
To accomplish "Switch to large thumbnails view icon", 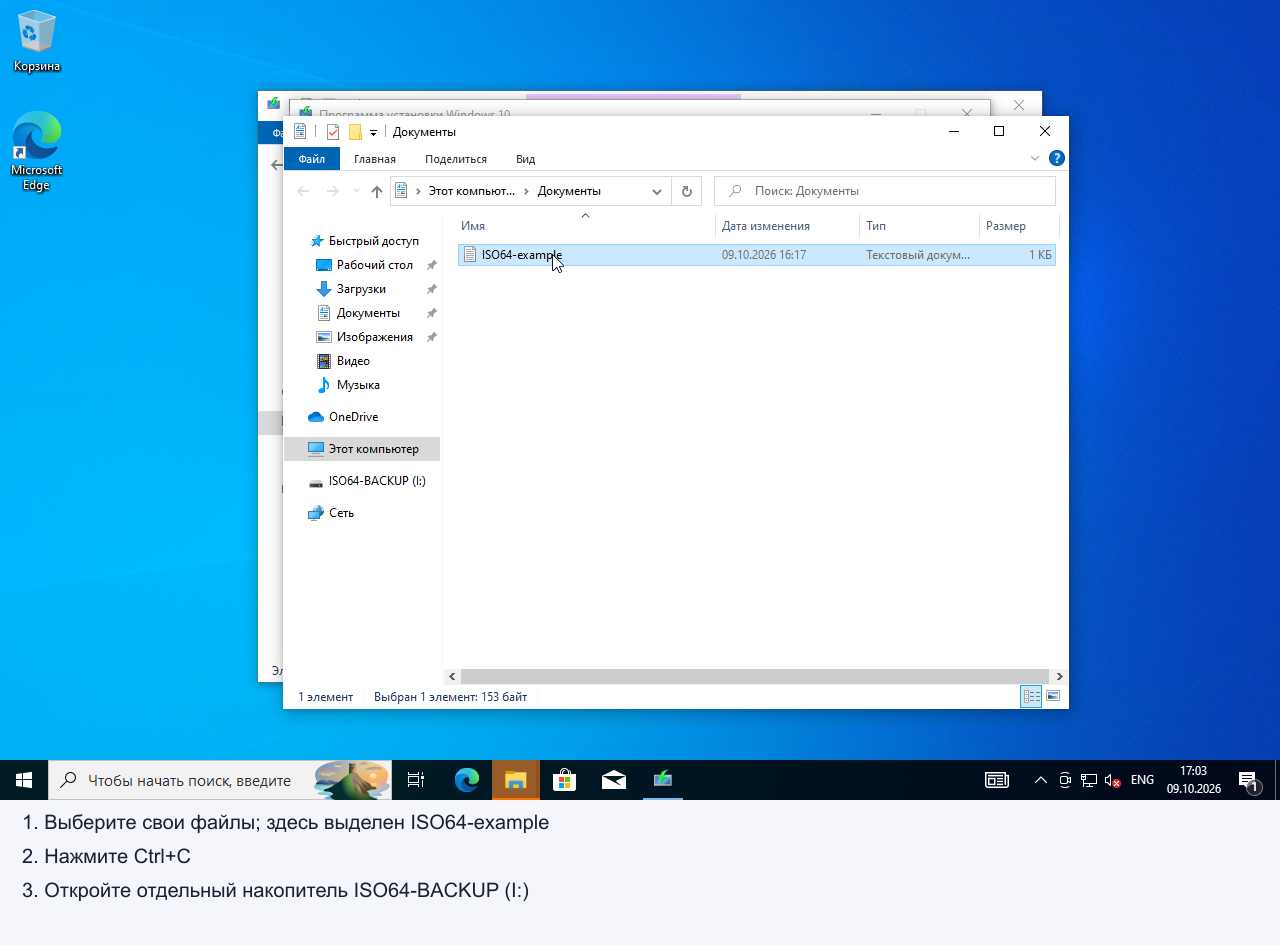I will click(x=1052, y=697).
